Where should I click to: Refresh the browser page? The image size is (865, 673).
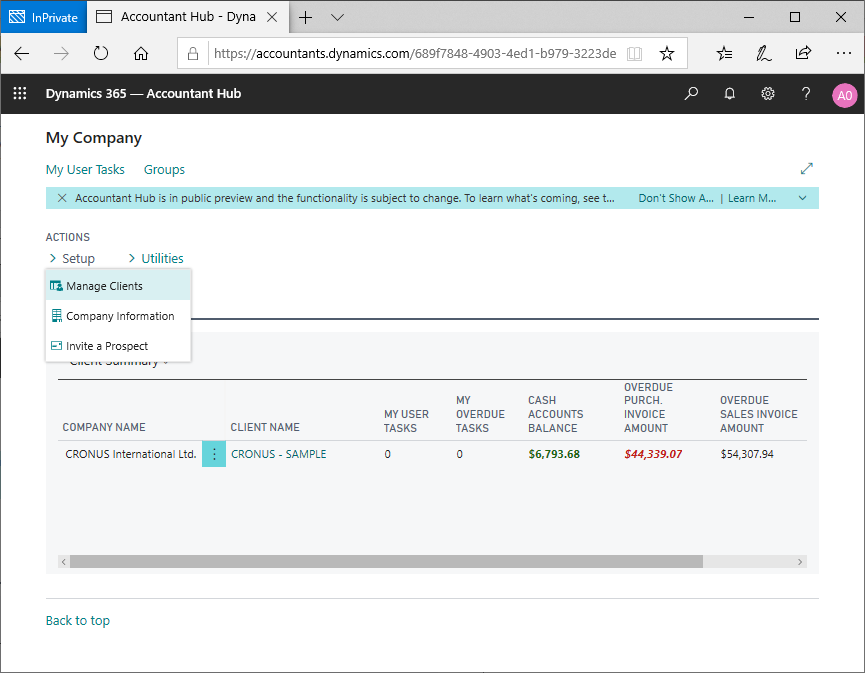(x=100, y=54)
